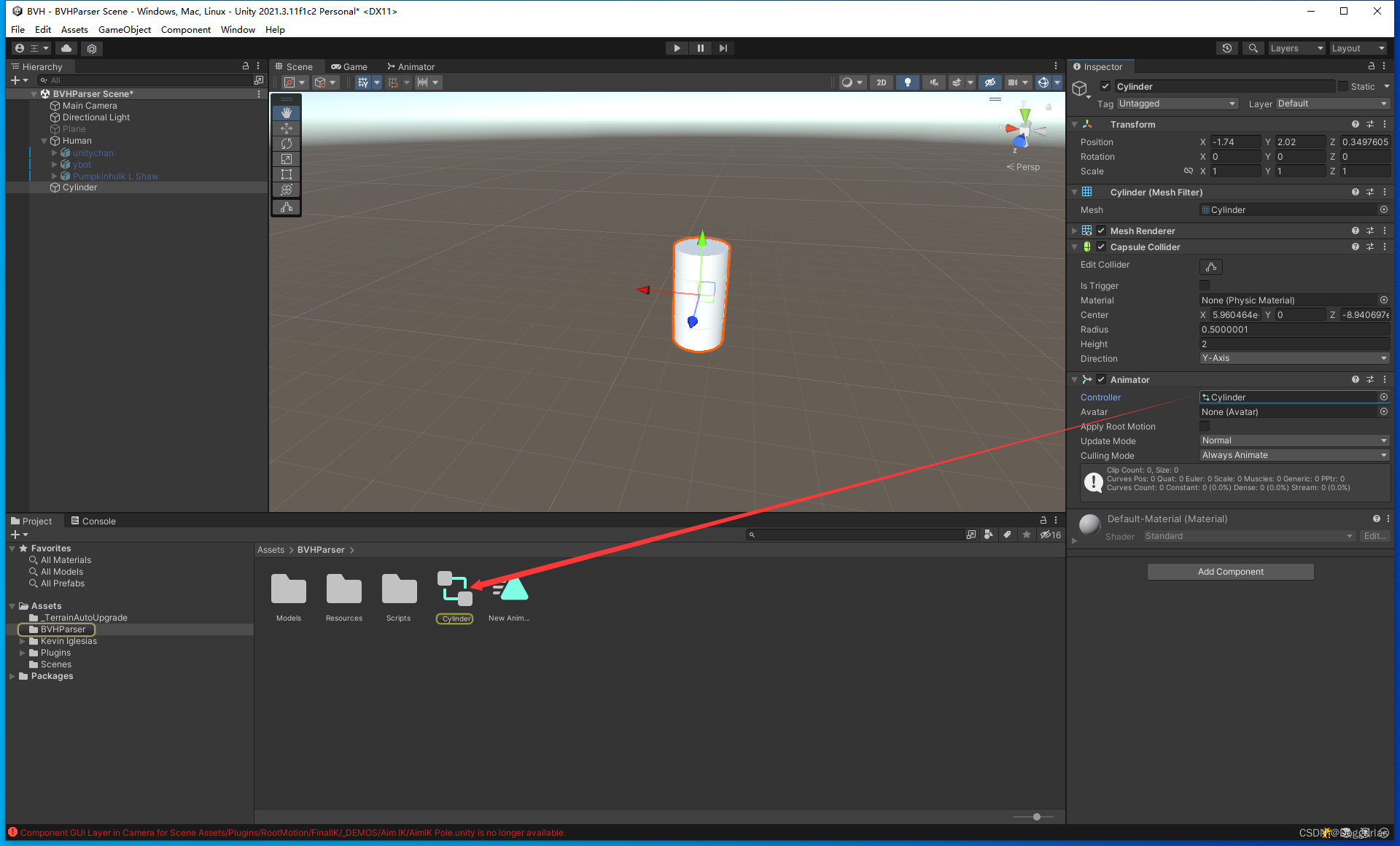This screenshot has height=846, width=1400.
Task: Select the Hand tool in Scene toolbar
Action: [286, 113]
